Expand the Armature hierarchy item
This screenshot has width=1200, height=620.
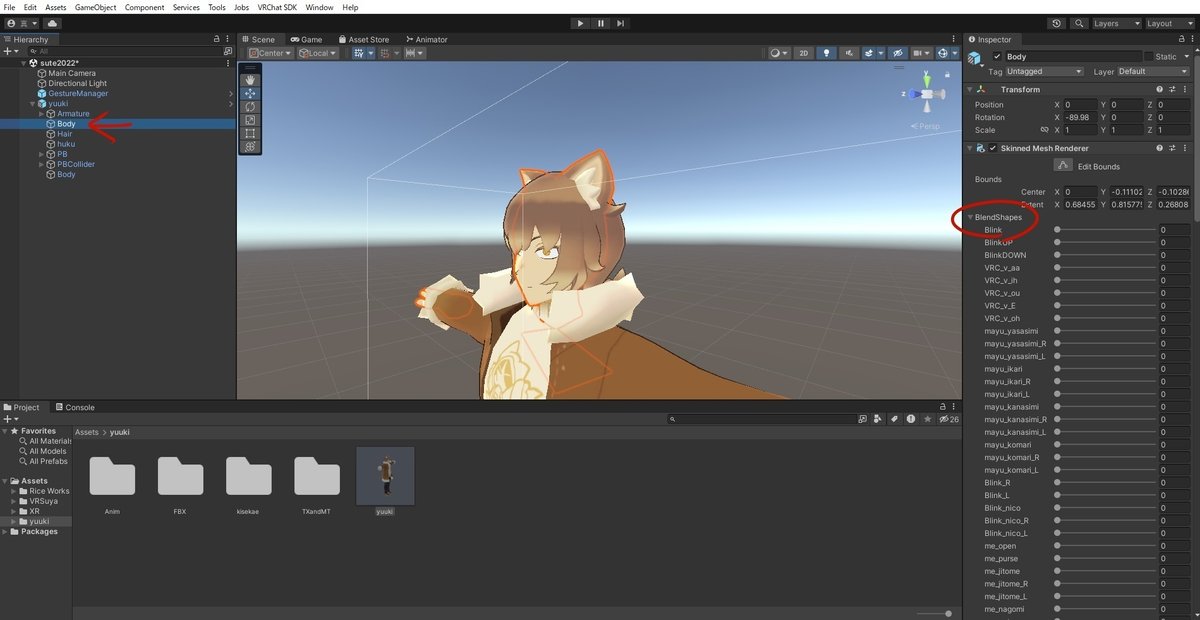coord(42,114)
